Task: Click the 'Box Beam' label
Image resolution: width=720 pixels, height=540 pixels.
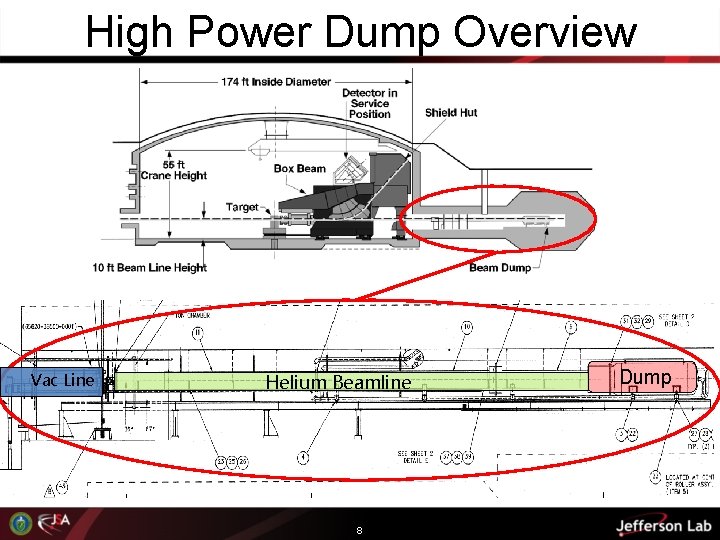Action: (299, 169)
